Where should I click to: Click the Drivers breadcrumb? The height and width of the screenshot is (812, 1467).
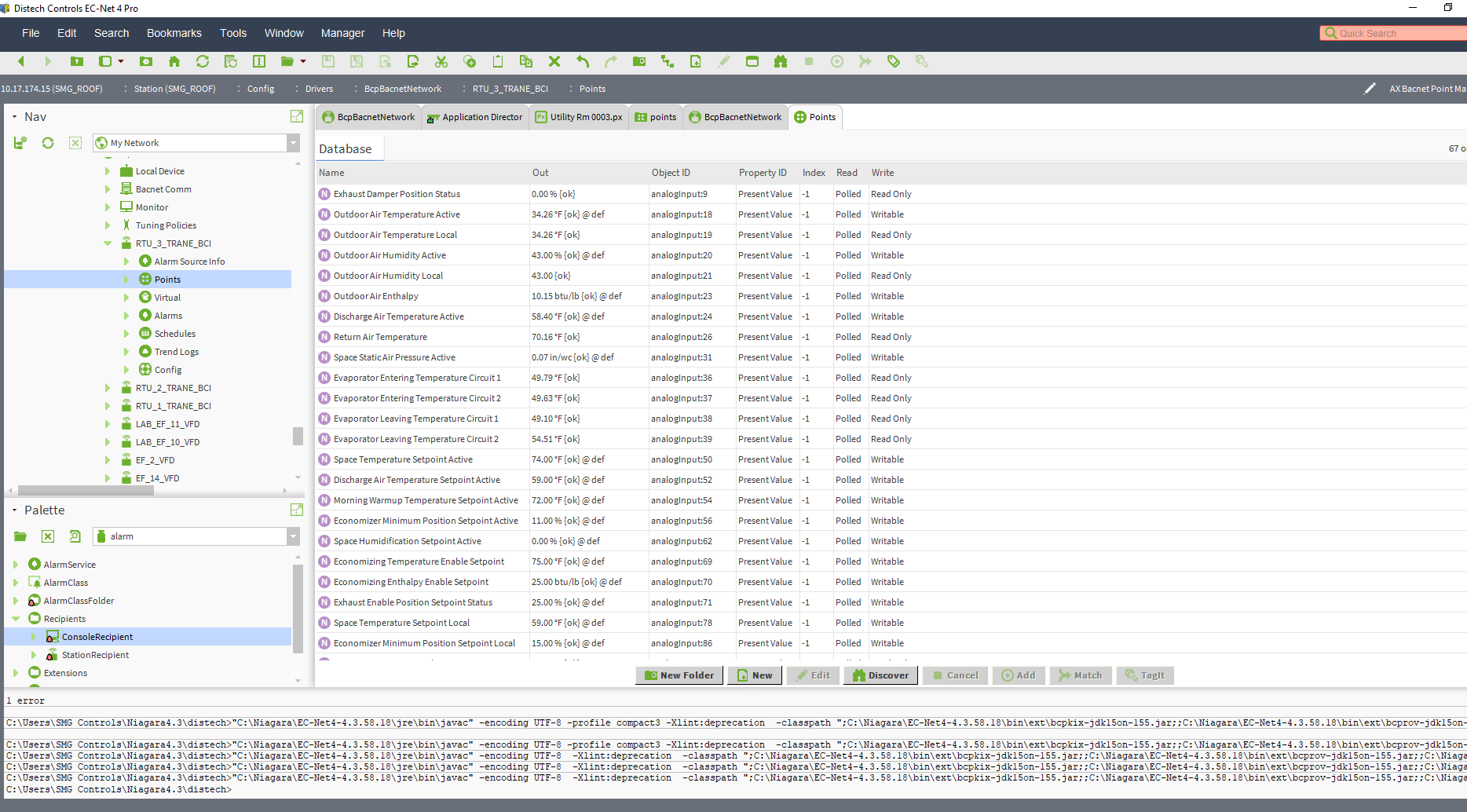pos(319,89)
